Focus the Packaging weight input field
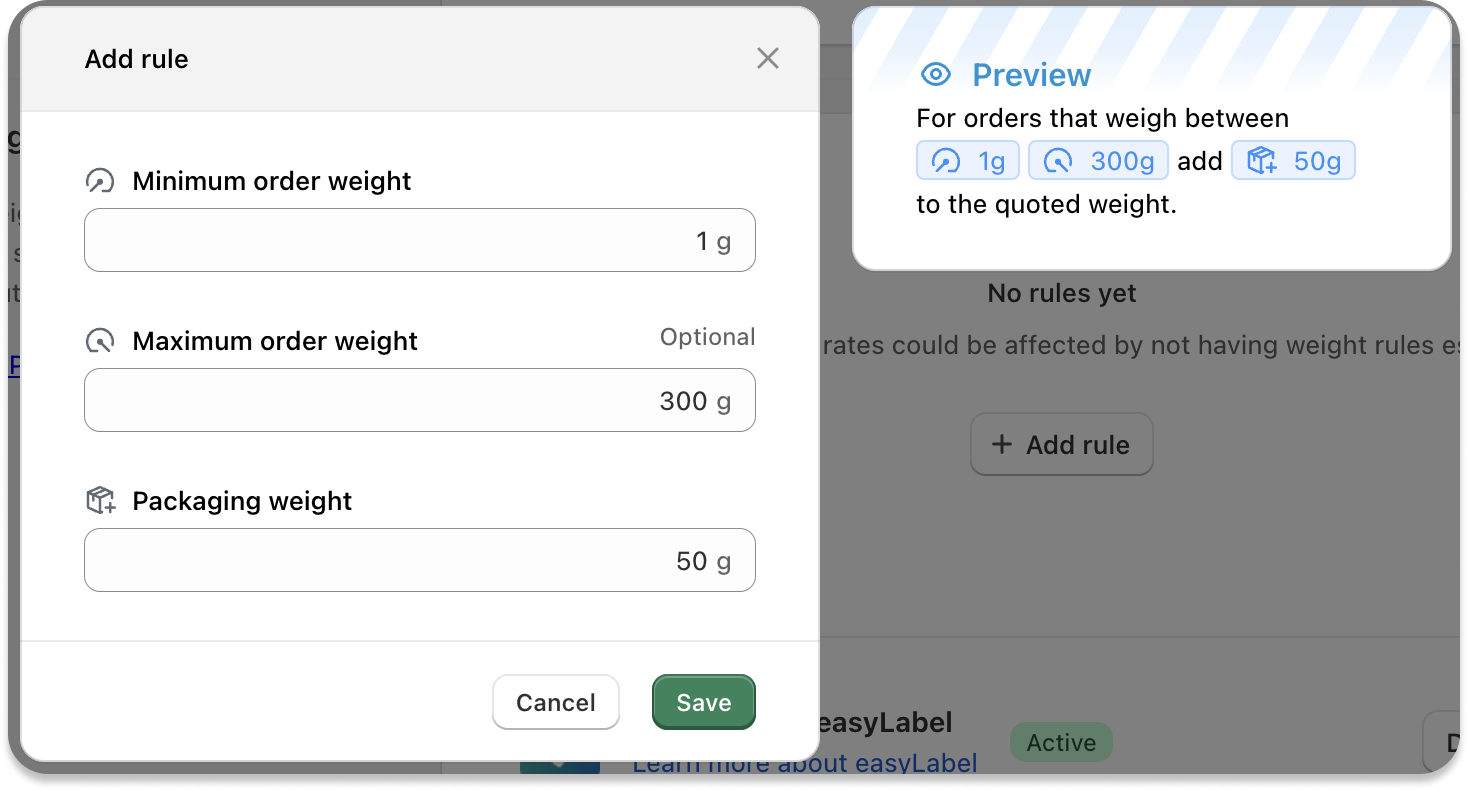Image resolution: width=1468 pixels, height=790 pixels. click(x=420, y=560)
